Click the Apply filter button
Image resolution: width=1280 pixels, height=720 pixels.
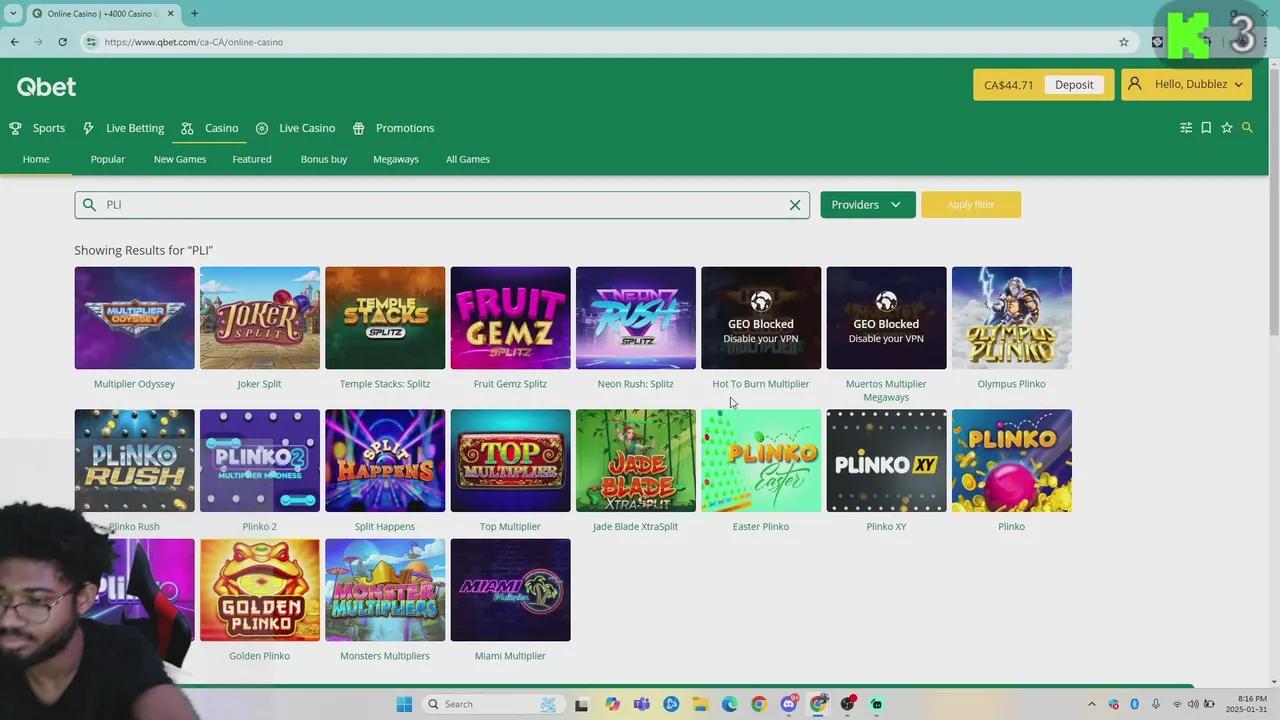click(x=971, y=205)
